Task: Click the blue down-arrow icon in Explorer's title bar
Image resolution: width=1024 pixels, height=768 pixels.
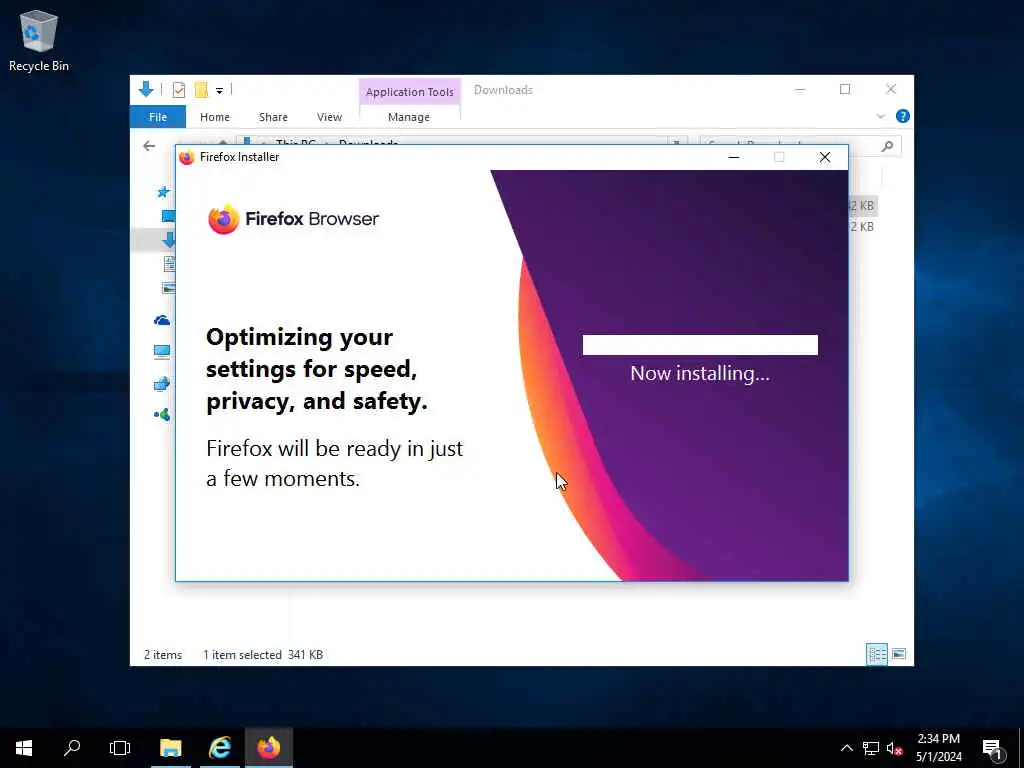Action: click(x=146, y=89)
